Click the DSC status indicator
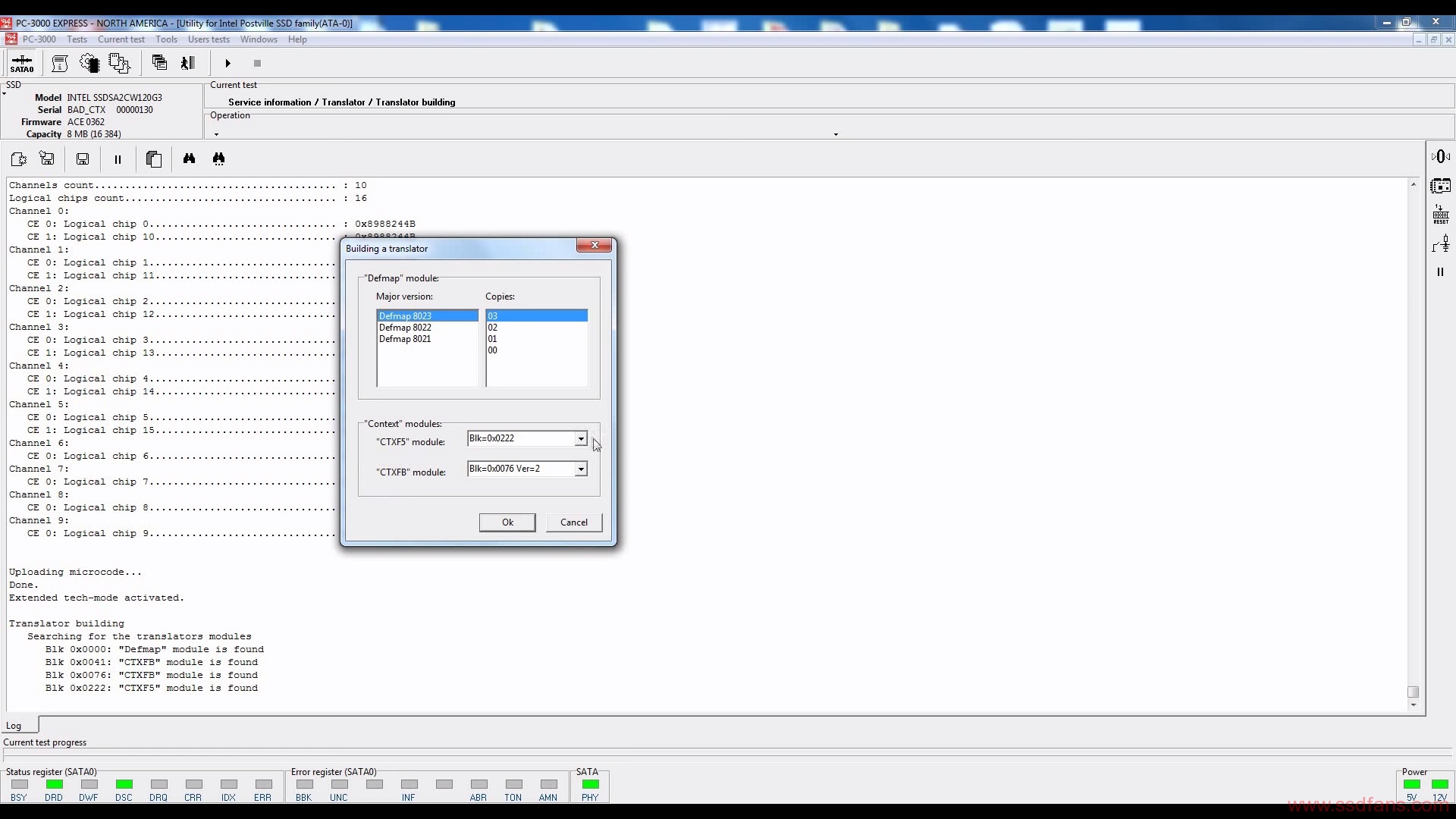 tap(124, 784)
